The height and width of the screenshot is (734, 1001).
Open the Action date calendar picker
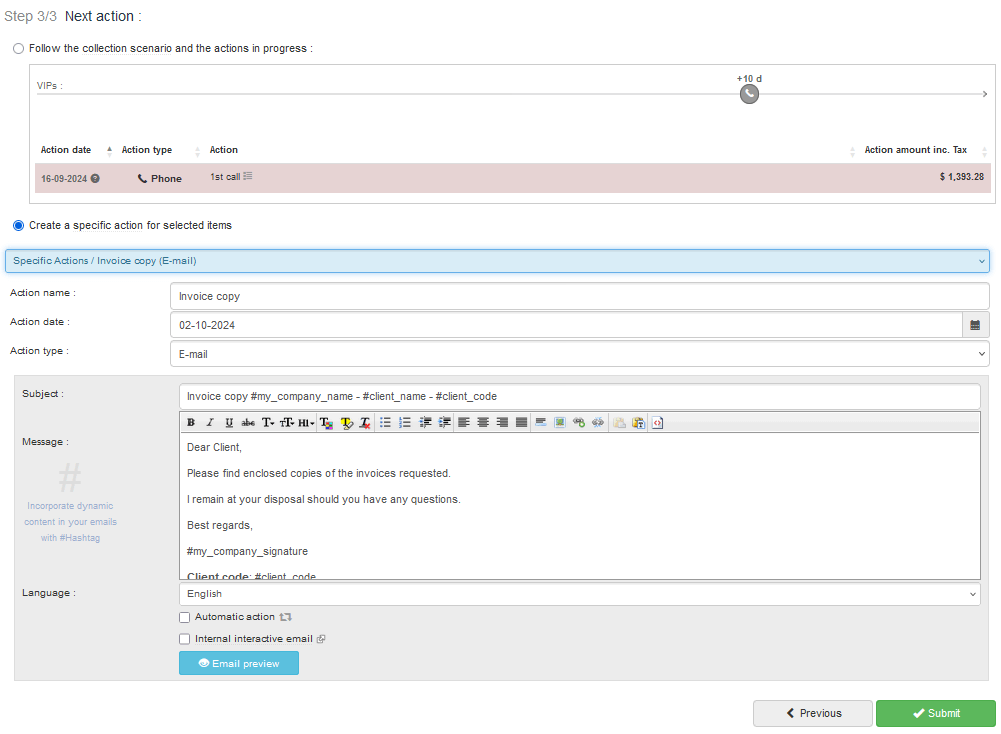point(975,325)
